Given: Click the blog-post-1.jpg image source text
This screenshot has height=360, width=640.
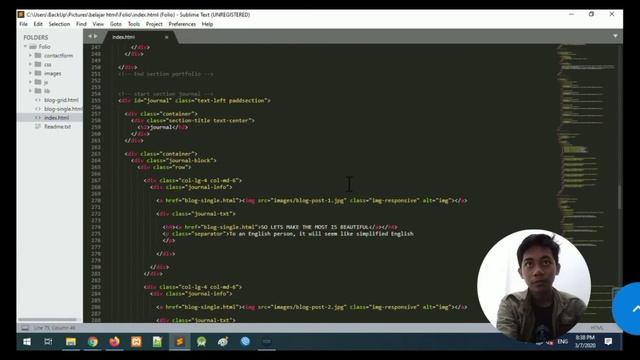Looking at the screenshot, I should [309, 200].
